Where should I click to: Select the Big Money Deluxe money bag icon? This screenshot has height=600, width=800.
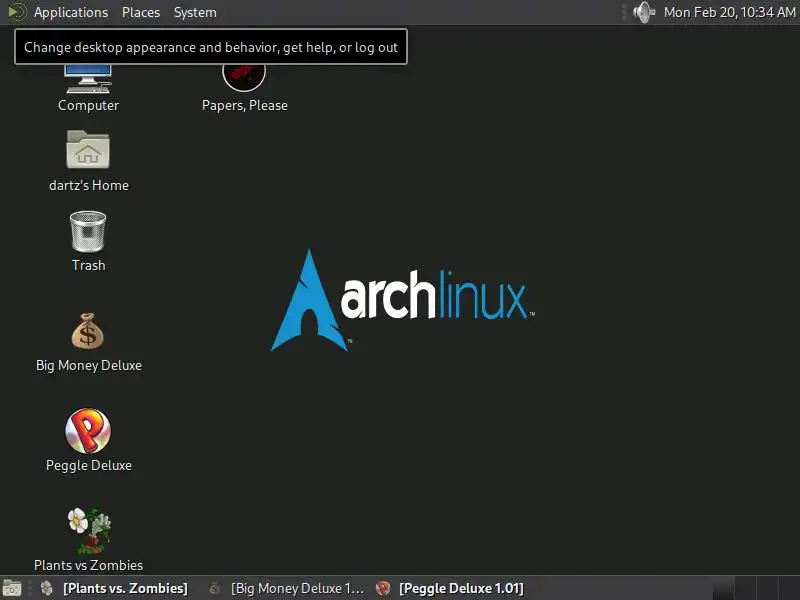point(87,331)
